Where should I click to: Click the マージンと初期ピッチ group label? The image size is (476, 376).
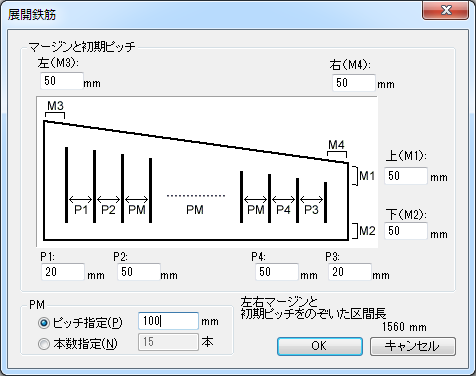coord(82,47)
